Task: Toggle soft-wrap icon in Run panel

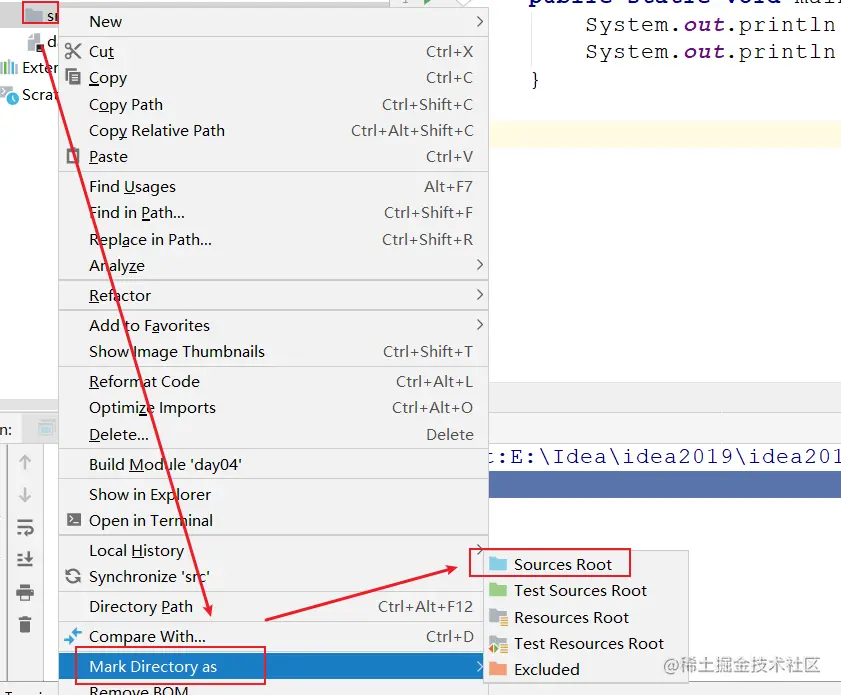Action: [25, 527]
